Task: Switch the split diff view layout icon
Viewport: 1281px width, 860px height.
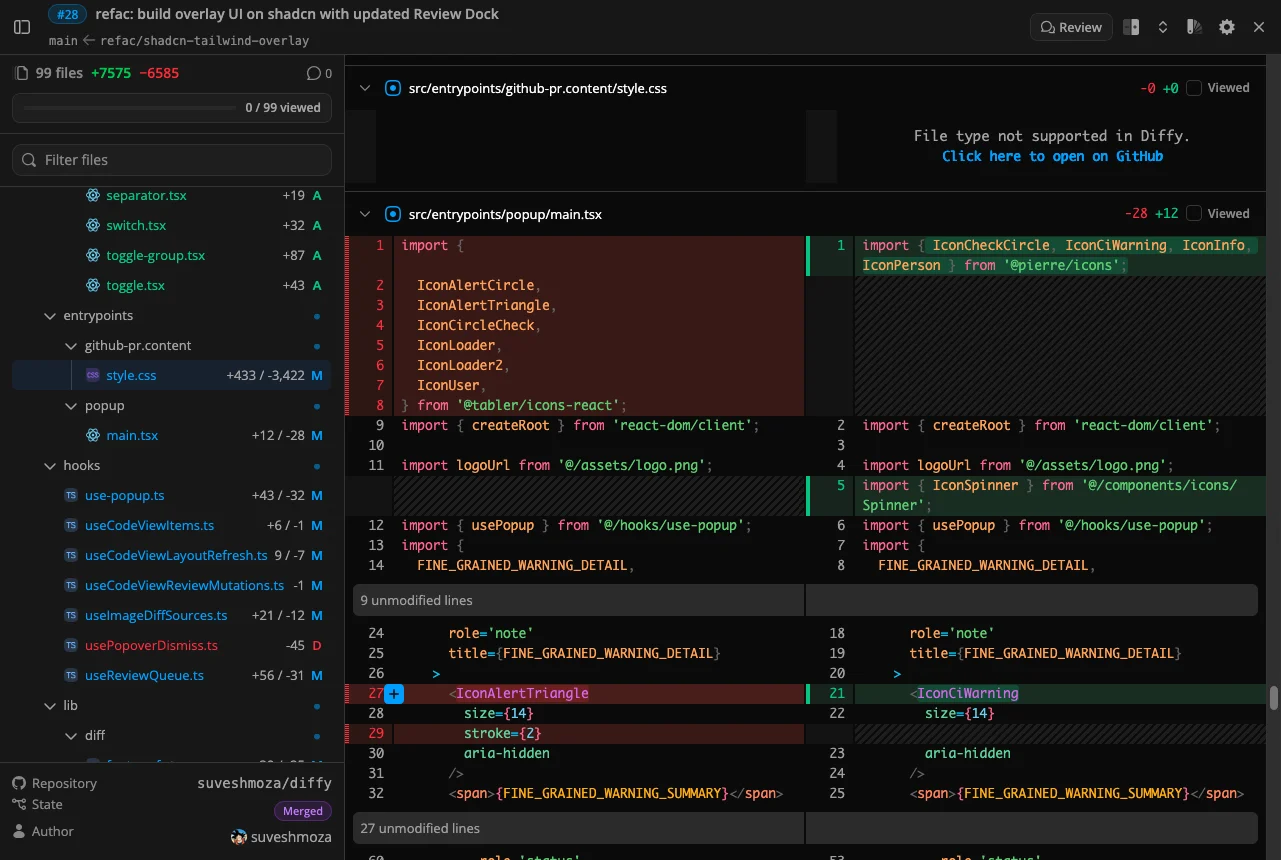Action: point(1131,27)
